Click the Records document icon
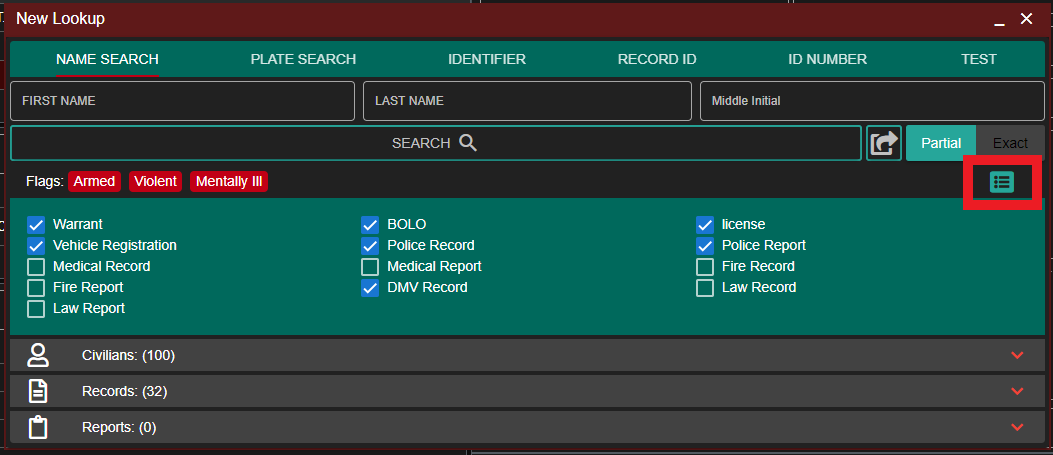 point(38,391)
